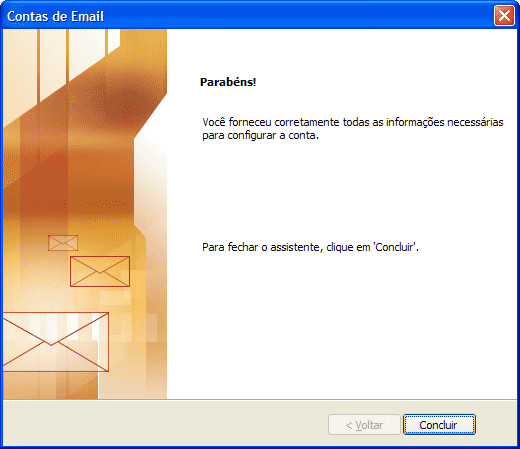The image size is (520, 449).
Task: Close the Contas de Email dialog
Action: click(504, 15)
